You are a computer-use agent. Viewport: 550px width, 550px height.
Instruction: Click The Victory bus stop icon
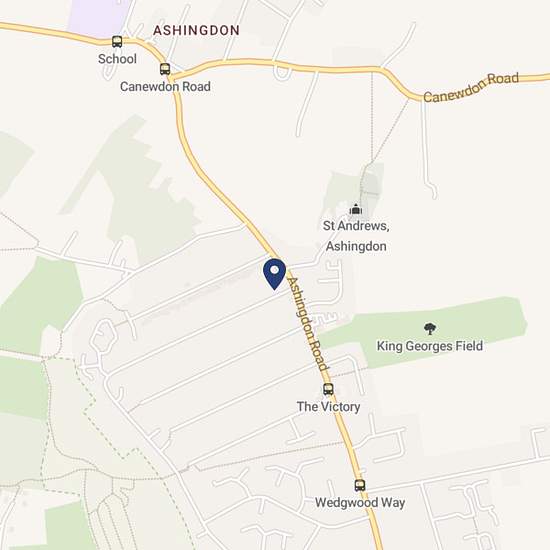point(328,389)
